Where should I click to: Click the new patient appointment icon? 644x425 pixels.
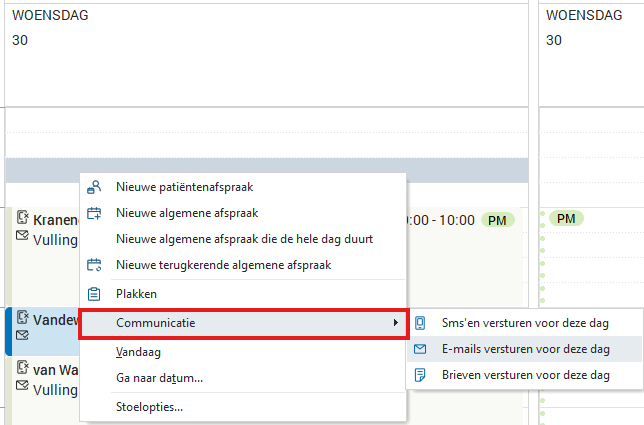pos(95,187)
